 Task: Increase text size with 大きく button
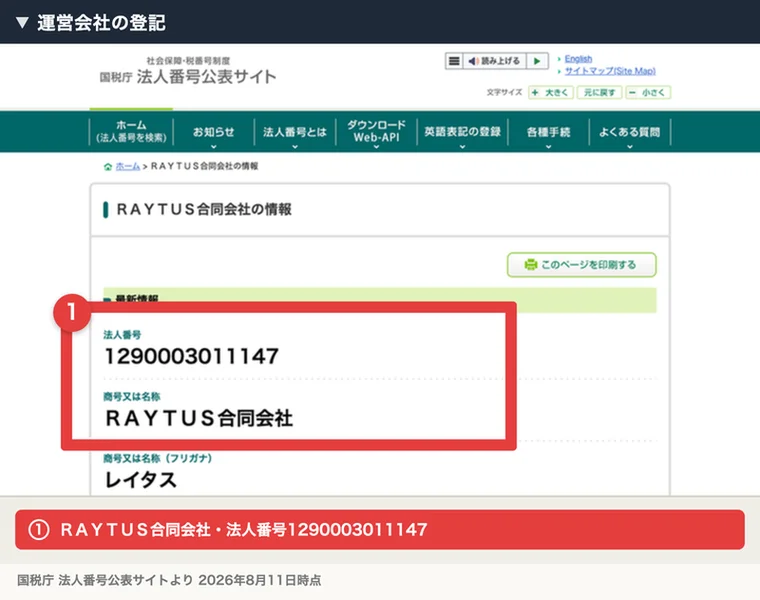(x=551, y=93)
